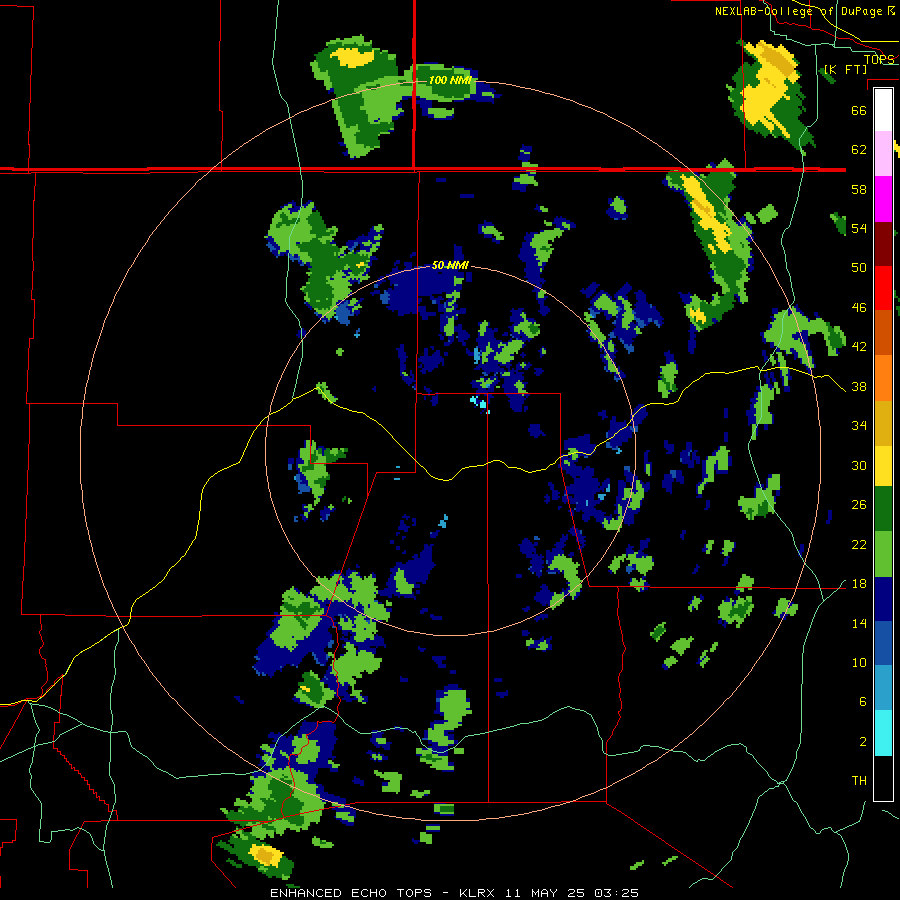Click the white swatch in the tops legend
900x900 pixels.
click(x=883, y=110)
